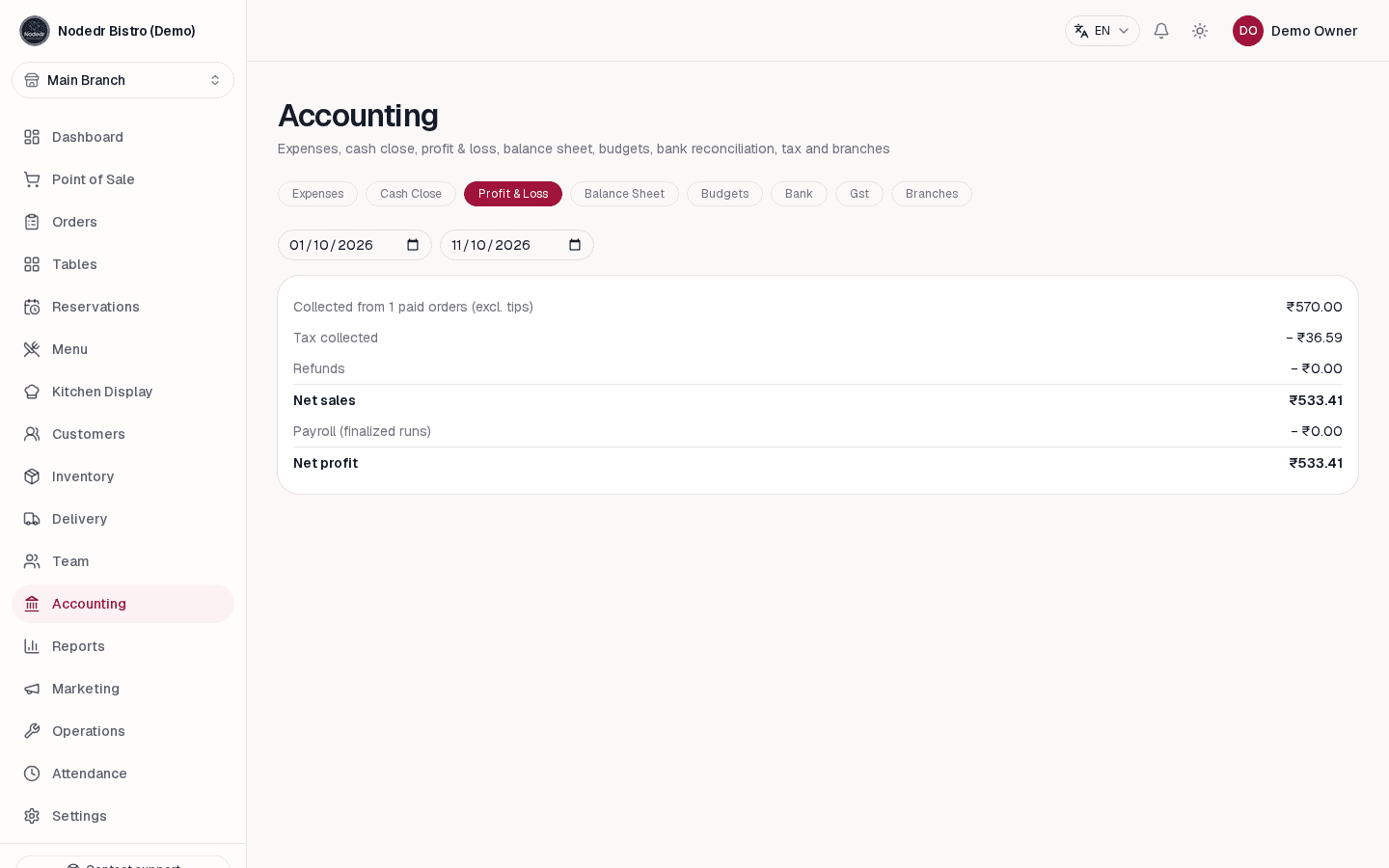Open Reservations page
Viewport: 1389px width, 868px height.
pyautogui.click(x=123, y=307)
